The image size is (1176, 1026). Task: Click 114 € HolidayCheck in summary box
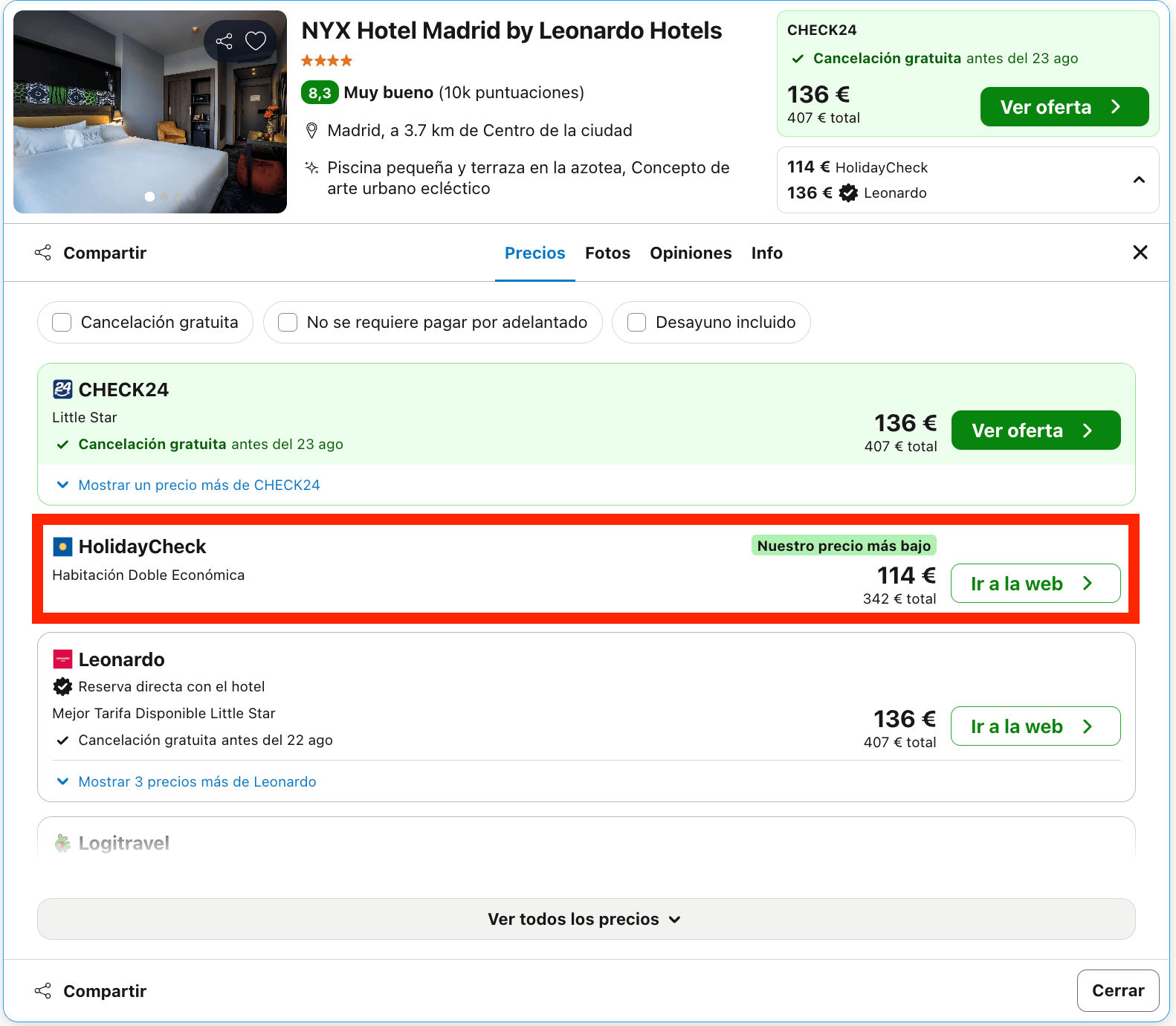coord(857,167)
